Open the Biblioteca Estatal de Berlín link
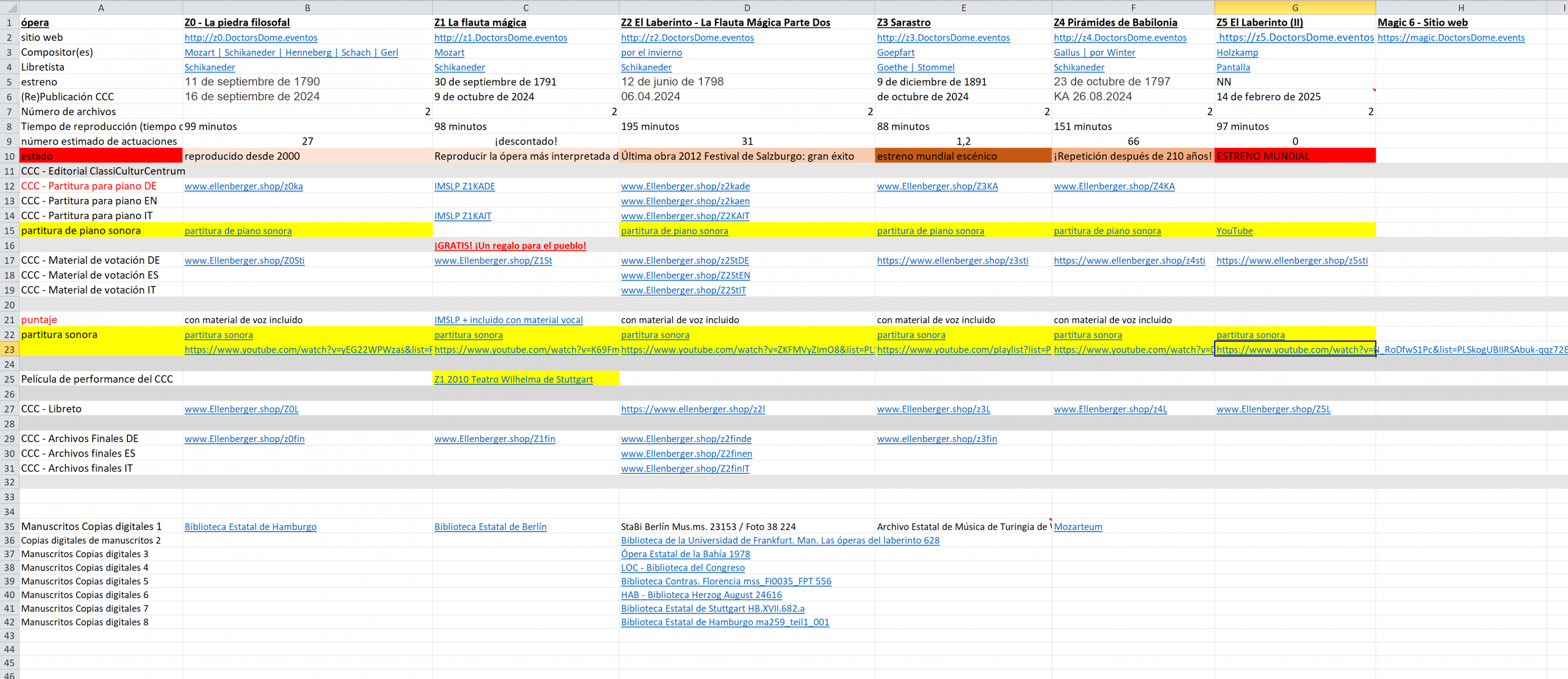This screenshot has height=679, width=1568. (490, 527)
